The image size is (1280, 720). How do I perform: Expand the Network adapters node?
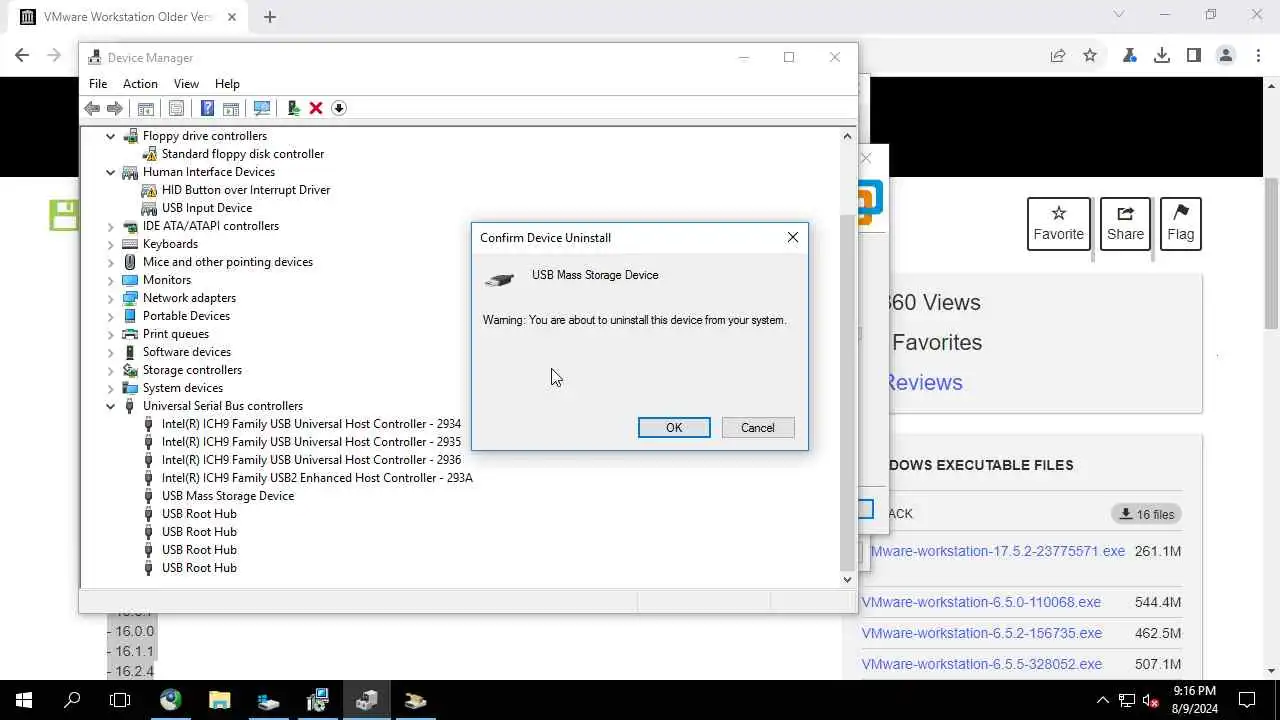click(x=111, y=298)
